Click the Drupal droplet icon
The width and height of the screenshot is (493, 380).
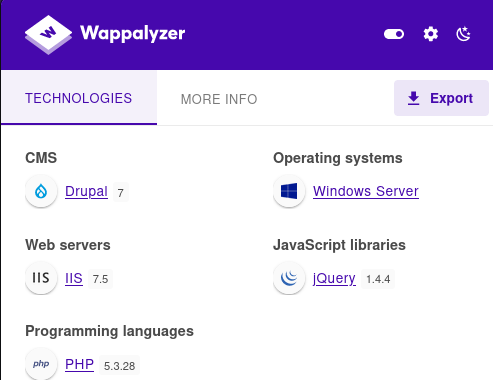(41, 191)
